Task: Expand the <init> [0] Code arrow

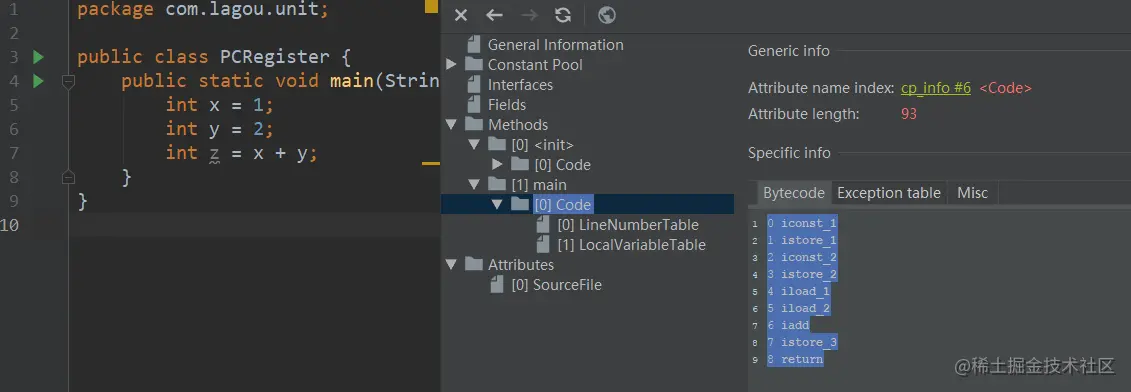Action: [x=498, y=165]
